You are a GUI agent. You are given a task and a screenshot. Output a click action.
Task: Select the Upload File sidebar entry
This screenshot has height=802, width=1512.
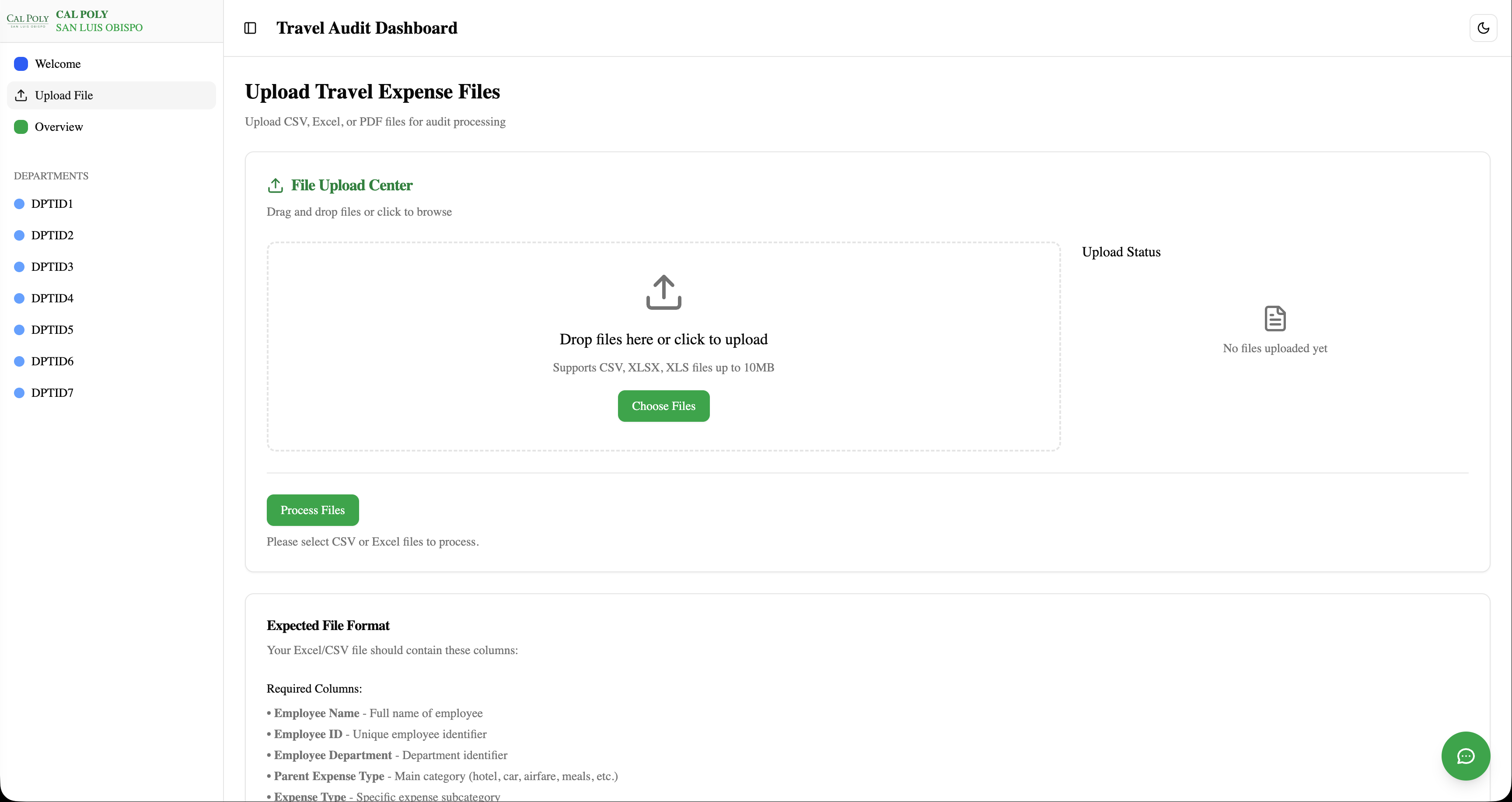pyautogui.click(x=63, y=95)
